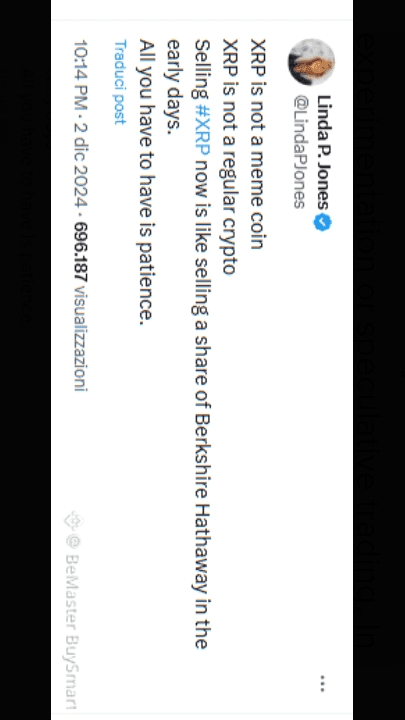Click the tweet line All you have to have is patience.

146,182
